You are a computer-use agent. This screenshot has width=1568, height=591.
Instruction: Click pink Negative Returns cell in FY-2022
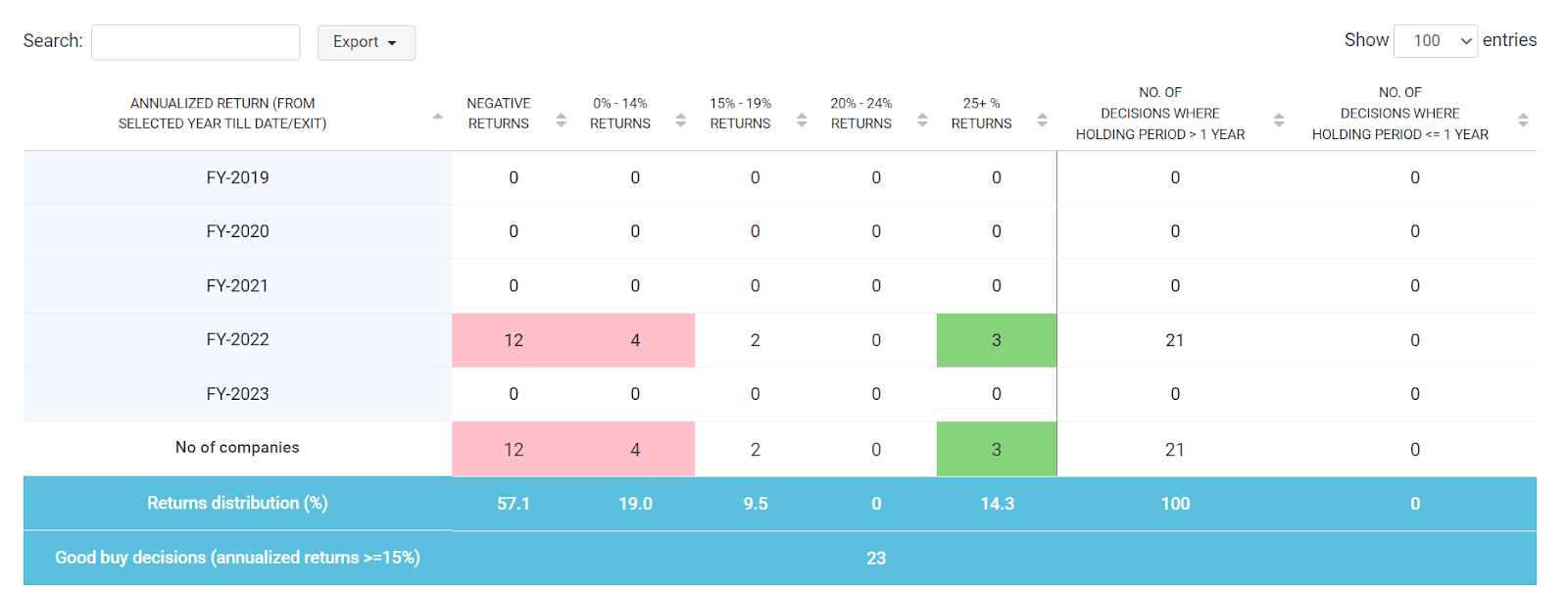pos(514,340)
